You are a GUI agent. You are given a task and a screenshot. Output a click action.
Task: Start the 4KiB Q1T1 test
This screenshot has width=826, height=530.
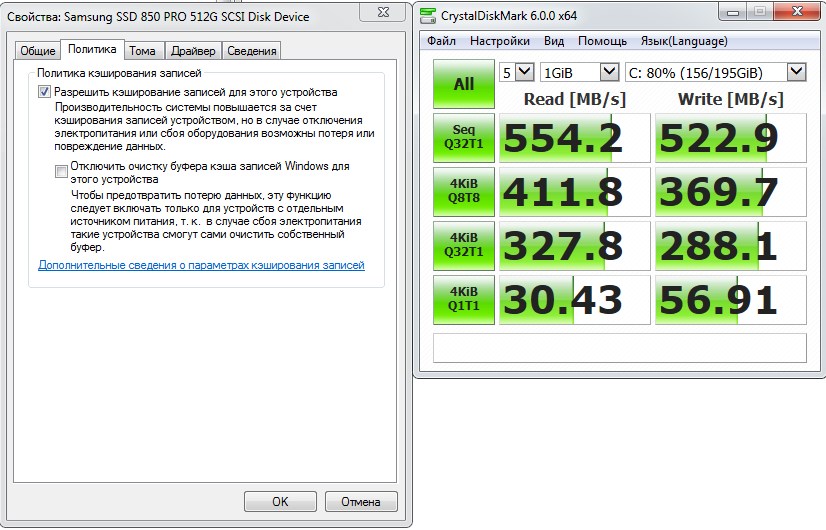(464, 300)
